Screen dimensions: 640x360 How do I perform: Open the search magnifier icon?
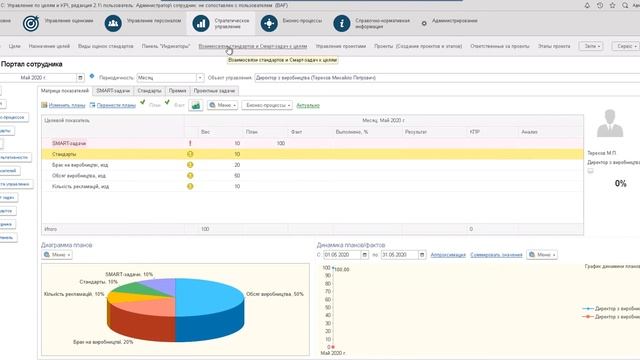click(625, 5)
